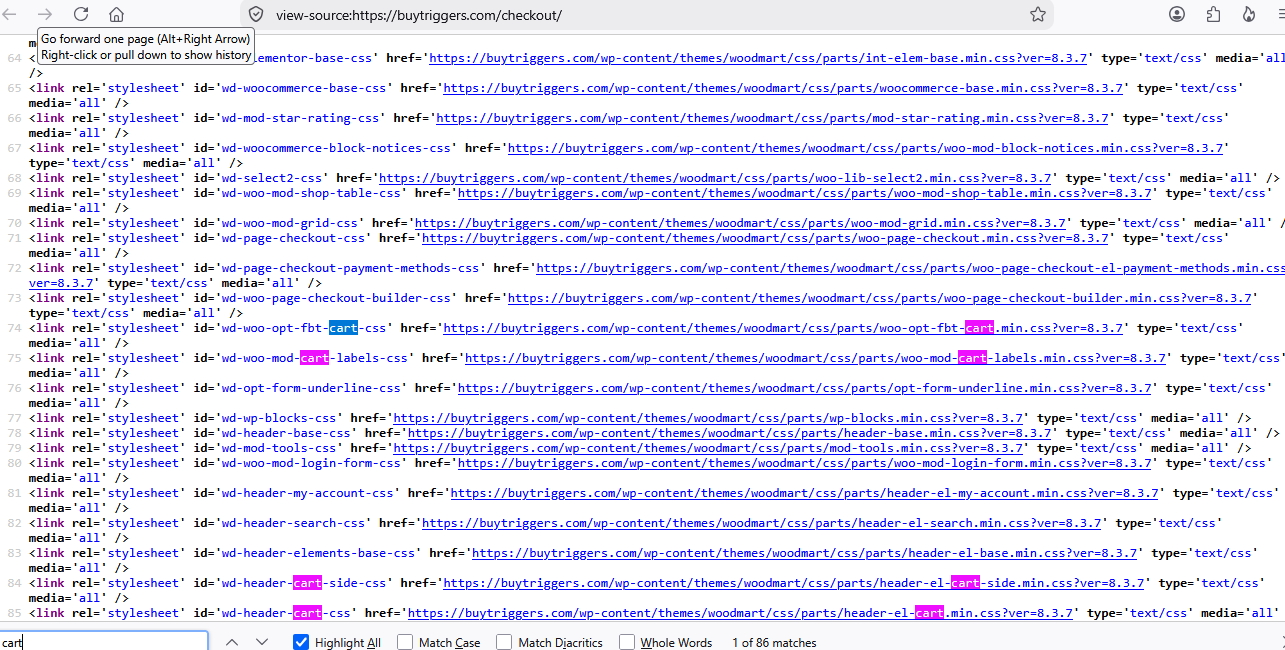
Task: Click the flame icon in the toolbar
Action: coord(1248,14)
